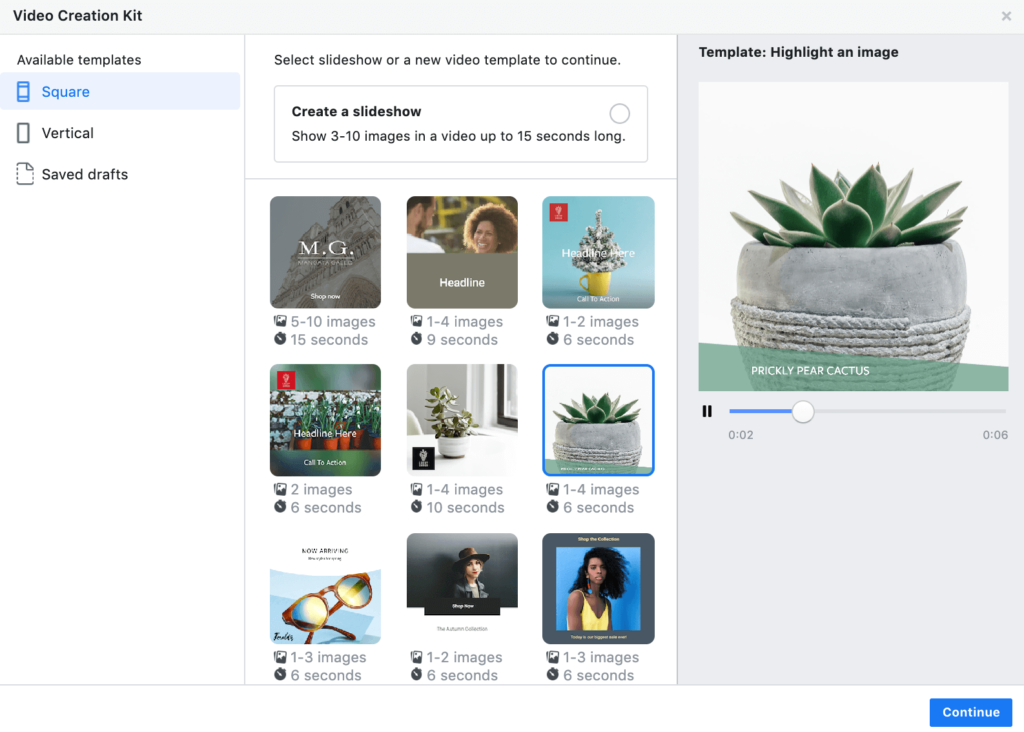Viewport: 1024px width, 732px height.
Task: Click the Square phone icon
Action: (24, 91)
